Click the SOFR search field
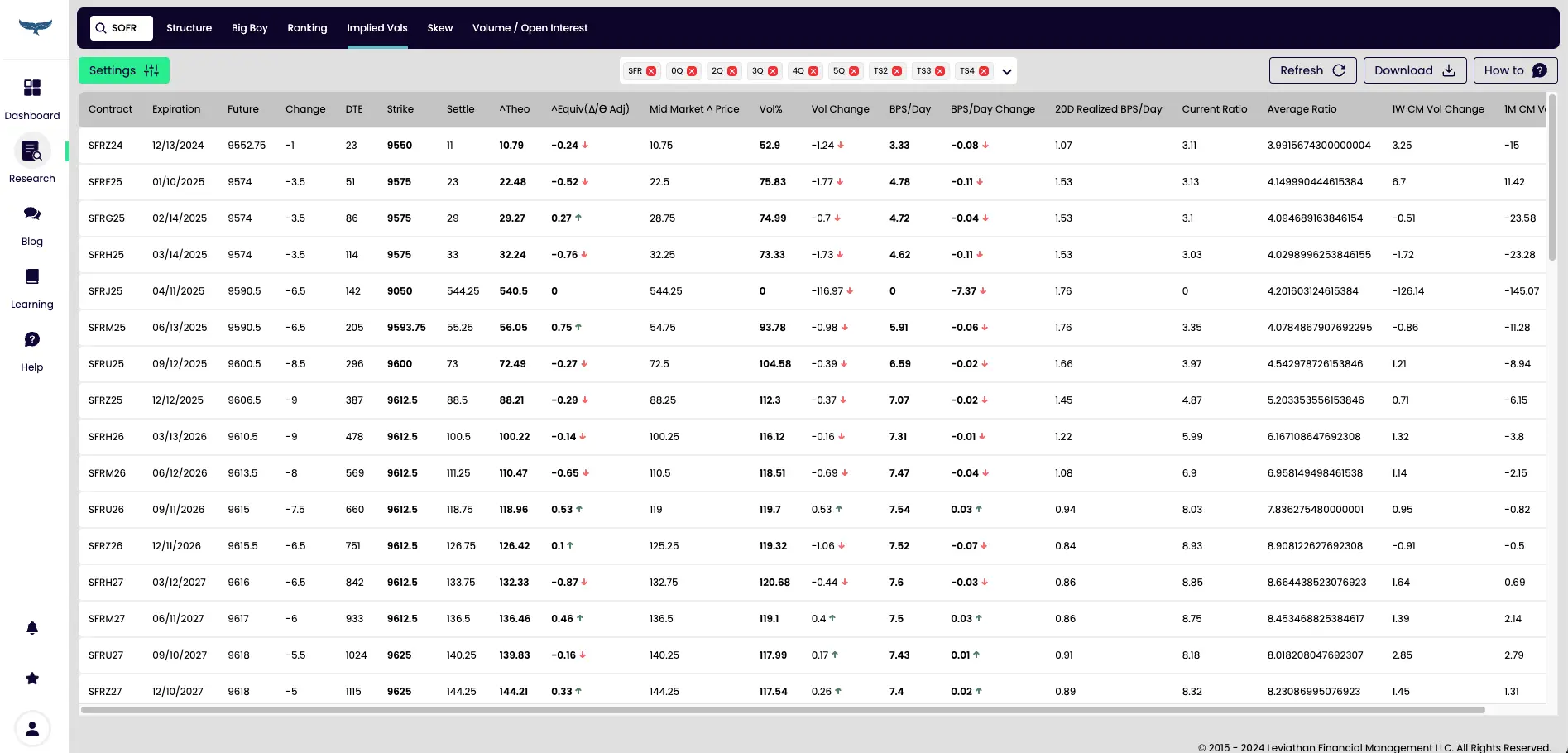 click(x=122, y=28)
